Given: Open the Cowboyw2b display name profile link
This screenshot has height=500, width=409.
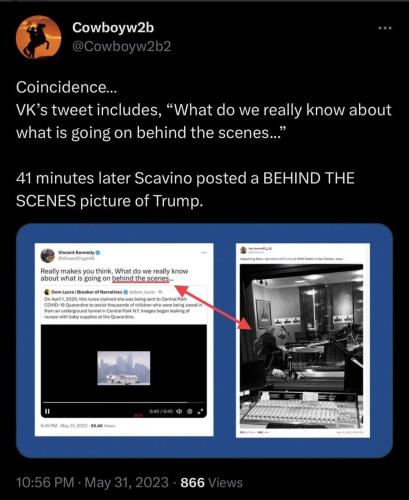Looking at the screenshot, I should pyautogui.click(x=113, y=28).
